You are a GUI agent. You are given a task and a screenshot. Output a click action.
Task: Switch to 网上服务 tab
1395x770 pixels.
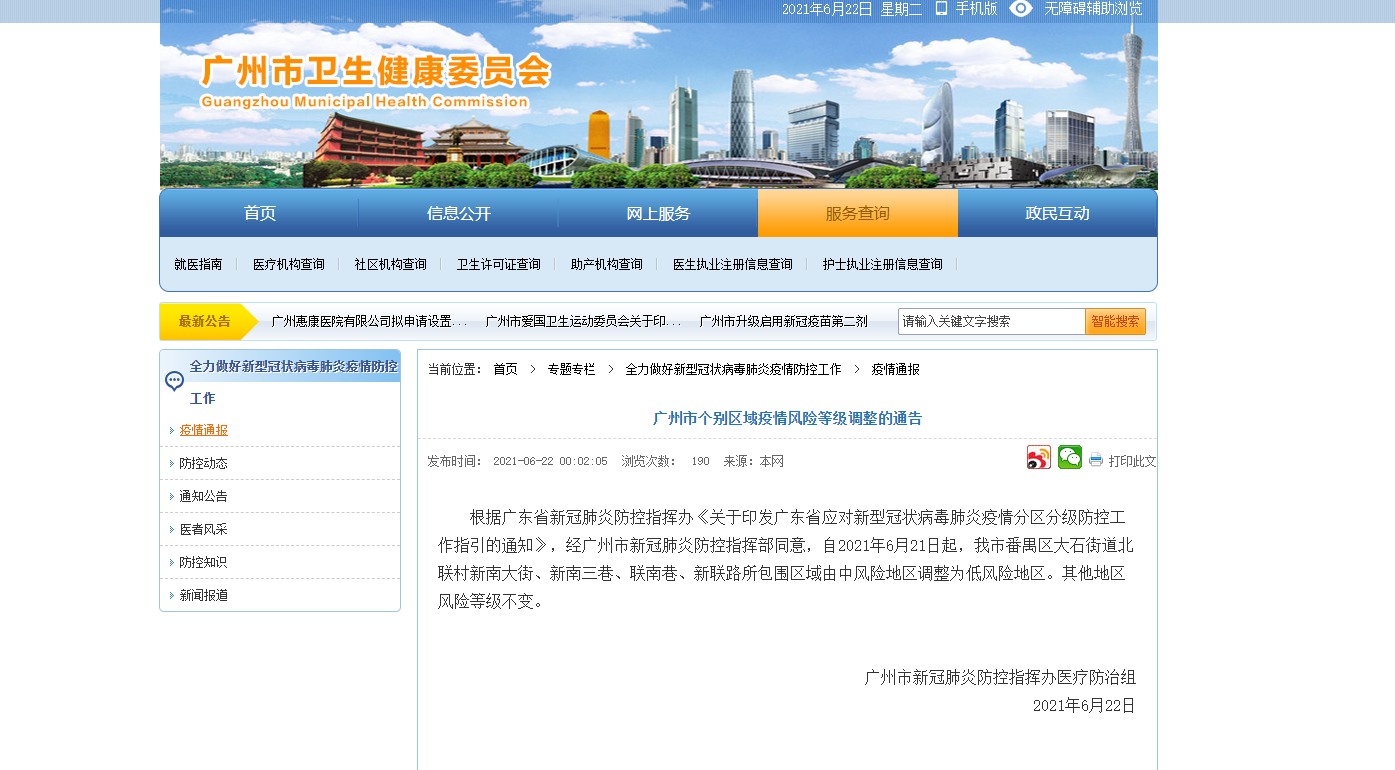coord(658,214)
